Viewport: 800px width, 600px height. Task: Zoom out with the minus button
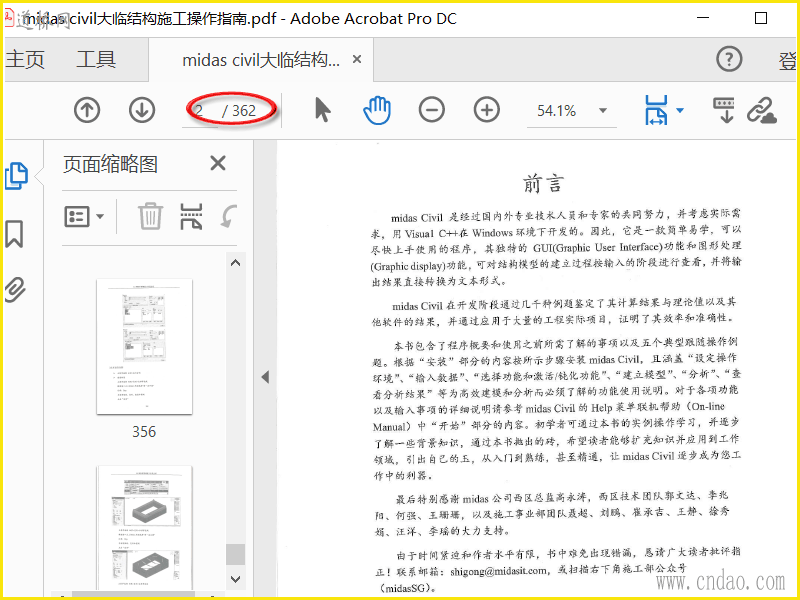click(432, 110)
